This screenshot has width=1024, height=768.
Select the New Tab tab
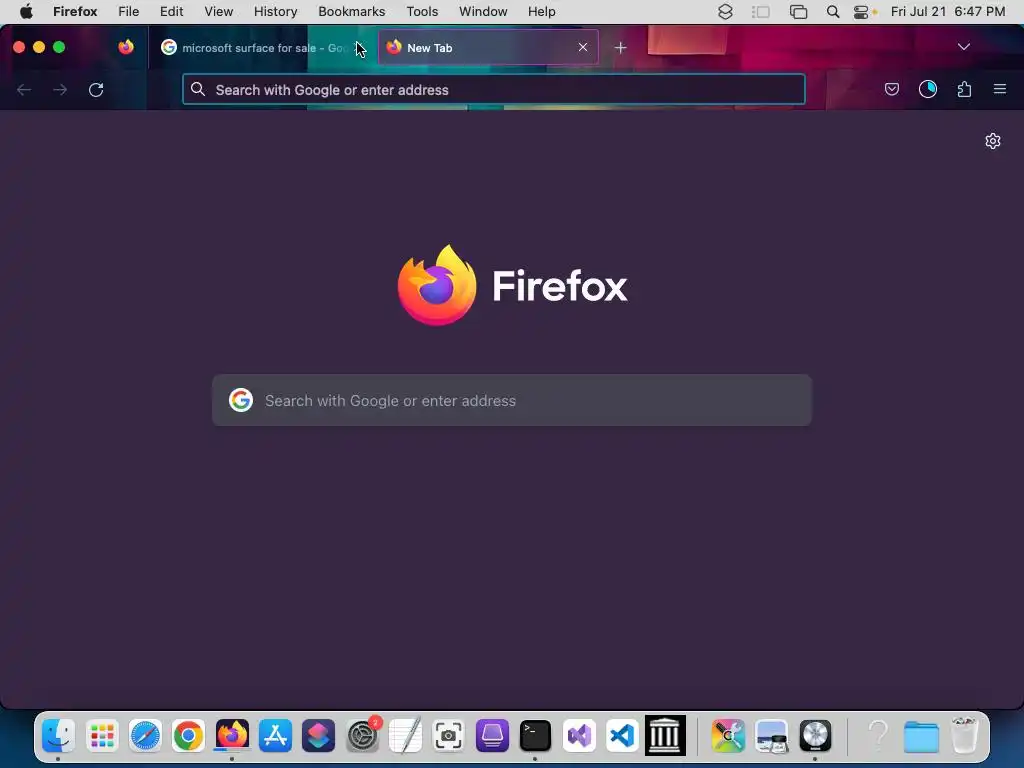[x=488, y=48]
